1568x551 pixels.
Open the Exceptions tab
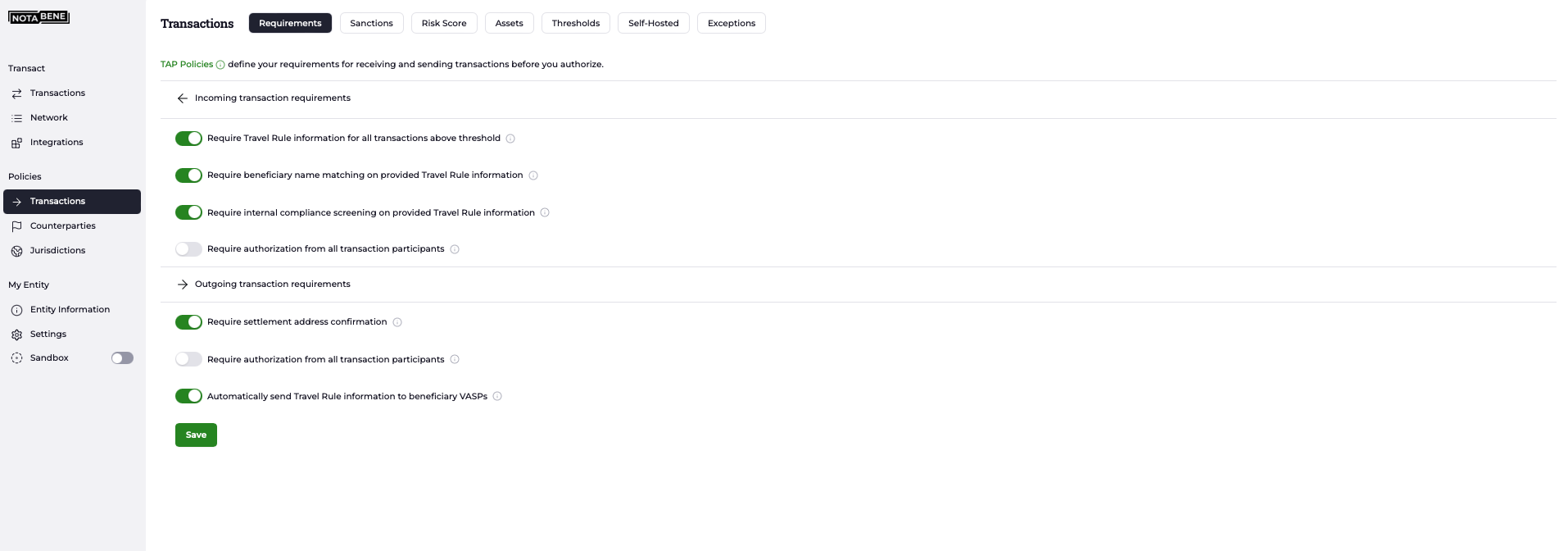(x=732, y=23)
